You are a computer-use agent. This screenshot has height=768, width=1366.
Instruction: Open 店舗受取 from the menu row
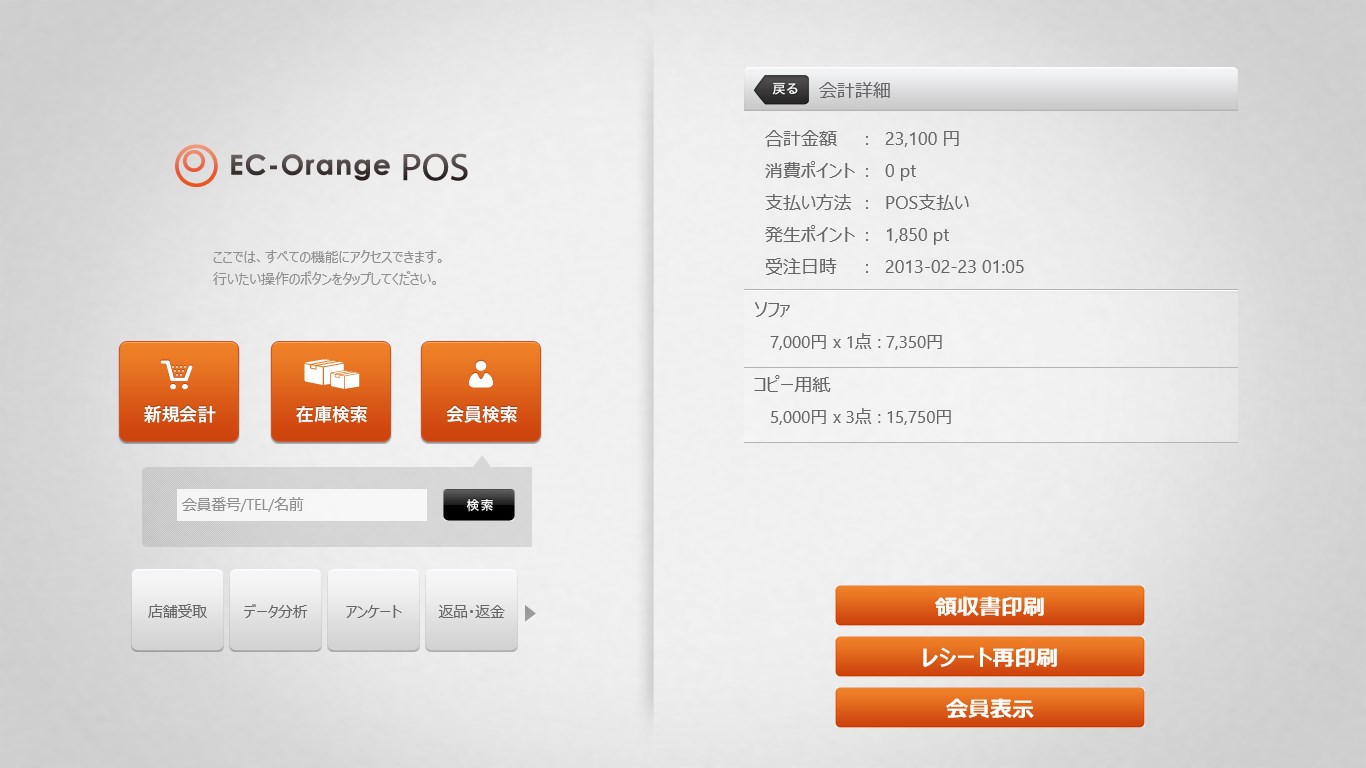(177, 610)
